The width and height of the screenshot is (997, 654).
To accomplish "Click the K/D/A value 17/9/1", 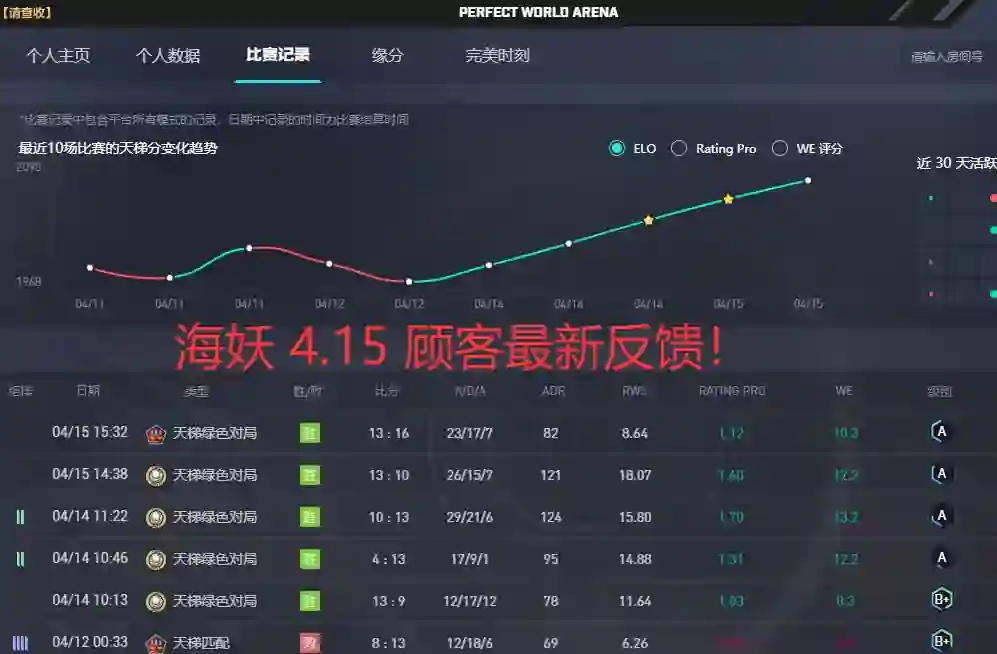I will (469, 559).
